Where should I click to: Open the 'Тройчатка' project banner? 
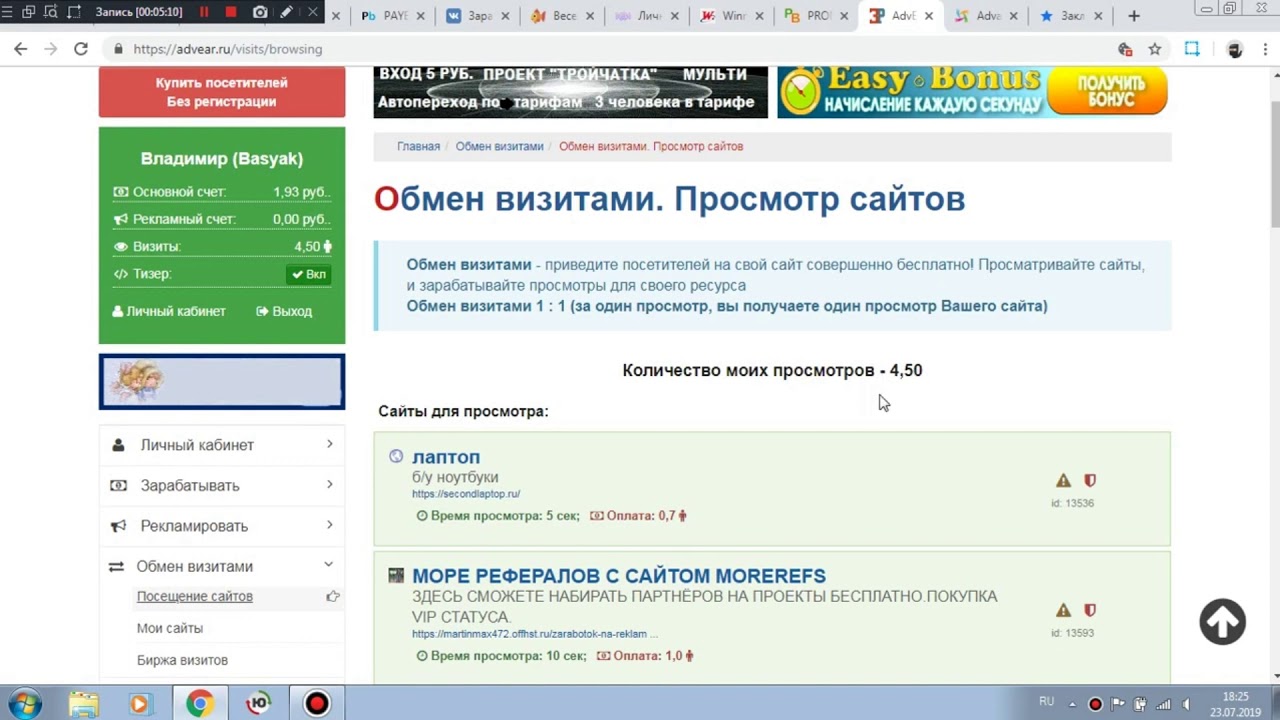tap(570, 92)
